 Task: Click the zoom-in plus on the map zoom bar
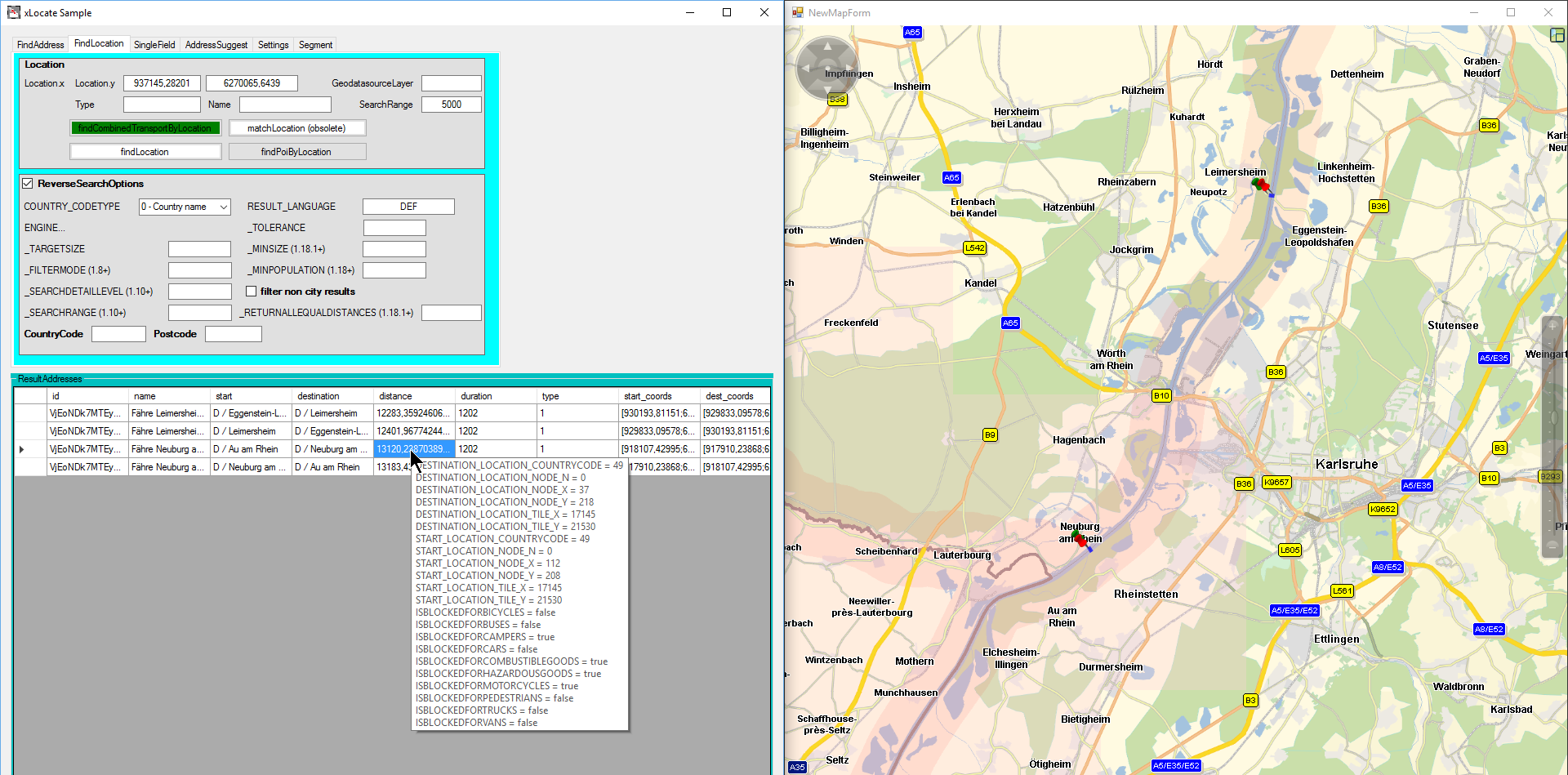1552,326
